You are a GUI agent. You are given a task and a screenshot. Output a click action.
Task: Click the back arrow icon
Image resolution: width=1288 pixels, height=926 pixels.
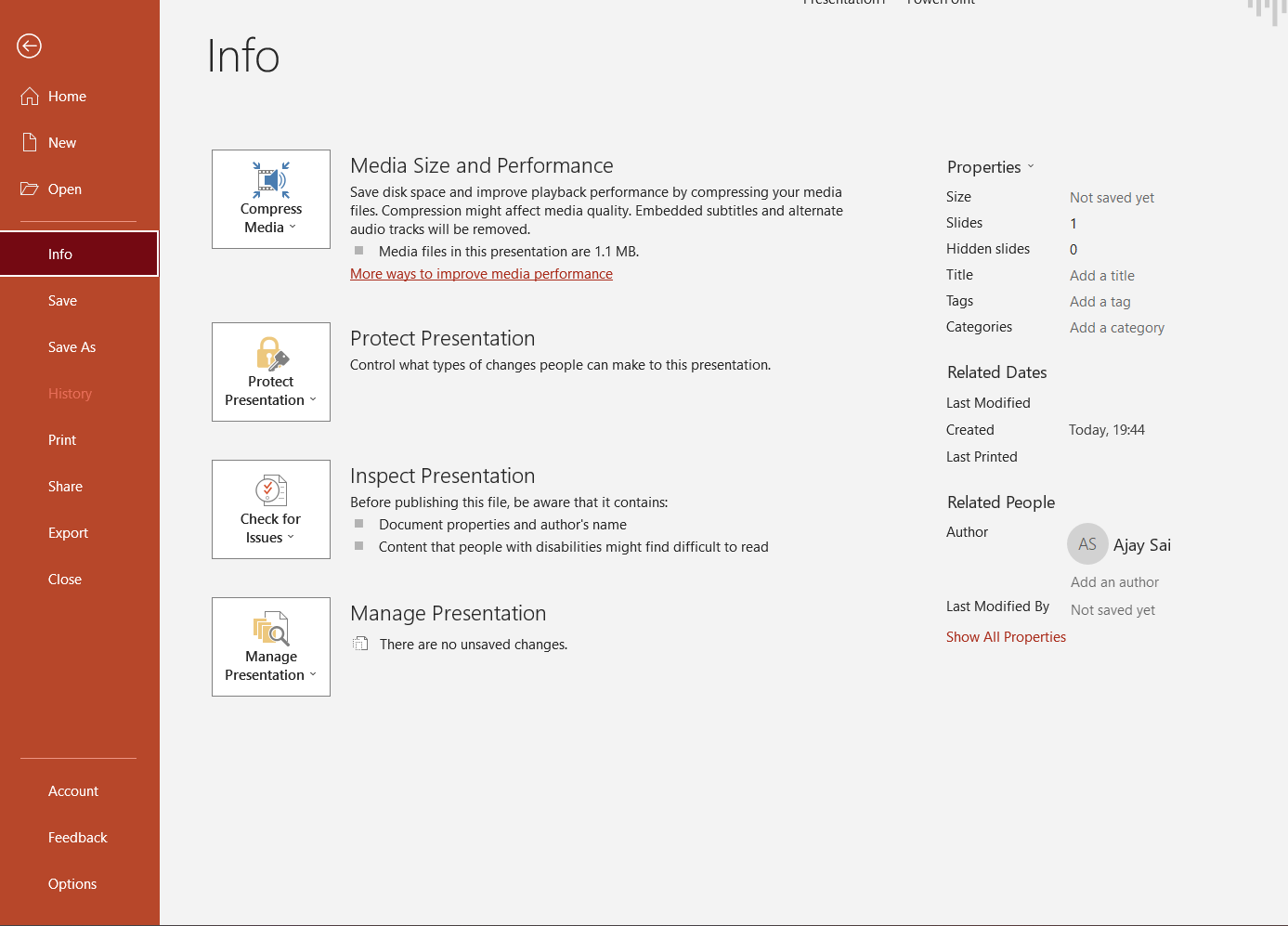point(30,46)
